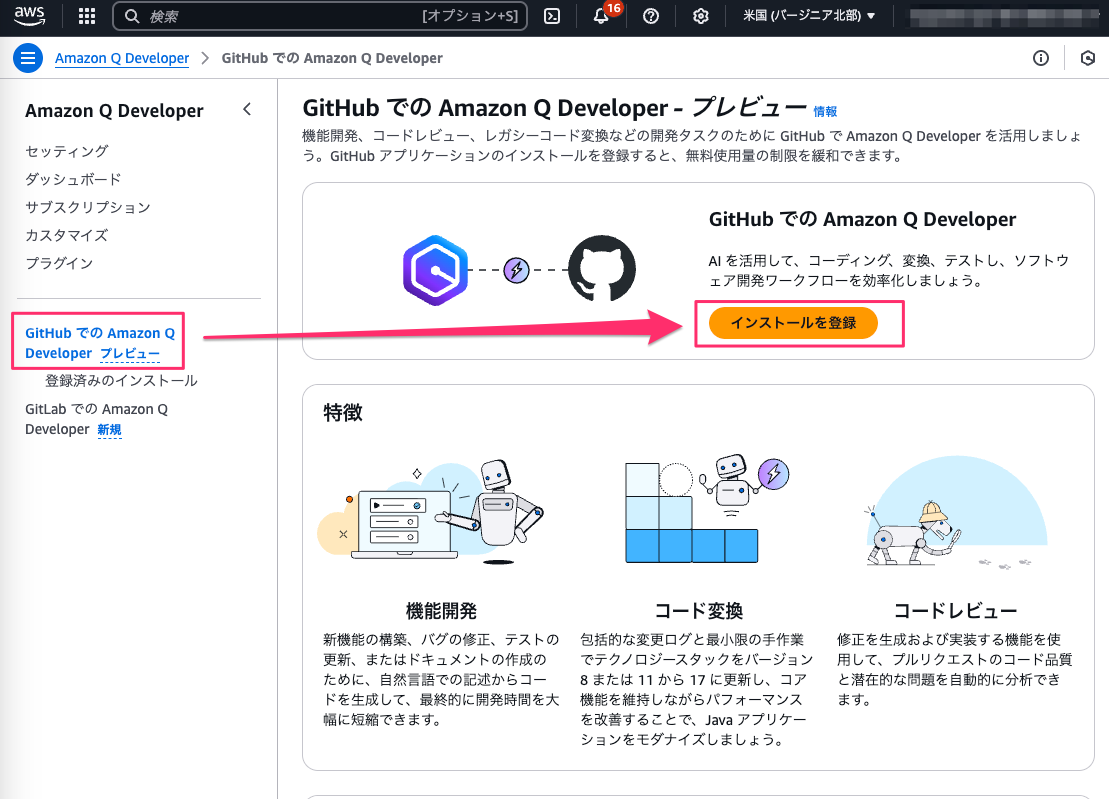
Task: Toggle the hamburger navigation menu button
Action: click(28, 58)
